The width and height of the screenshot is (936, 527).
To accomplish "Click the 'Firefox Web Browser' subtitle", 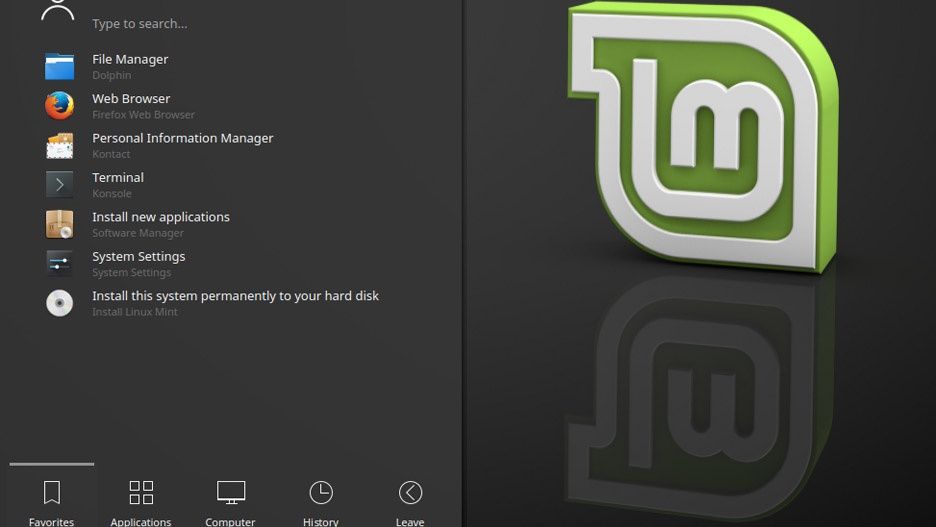I will click(143, 115).
